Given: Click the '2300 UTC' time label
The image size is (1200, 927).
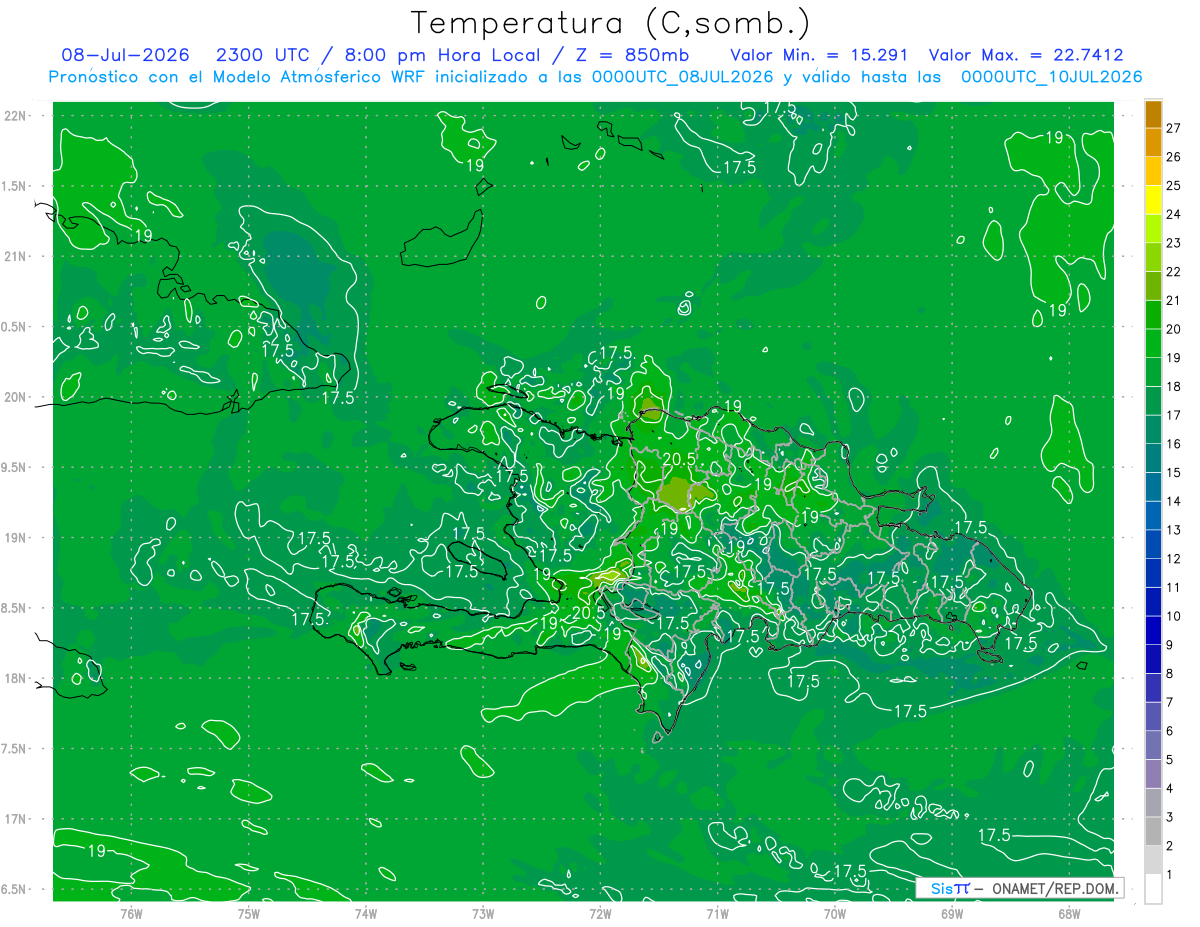Looking at the screenshot, I should point(261,55).
